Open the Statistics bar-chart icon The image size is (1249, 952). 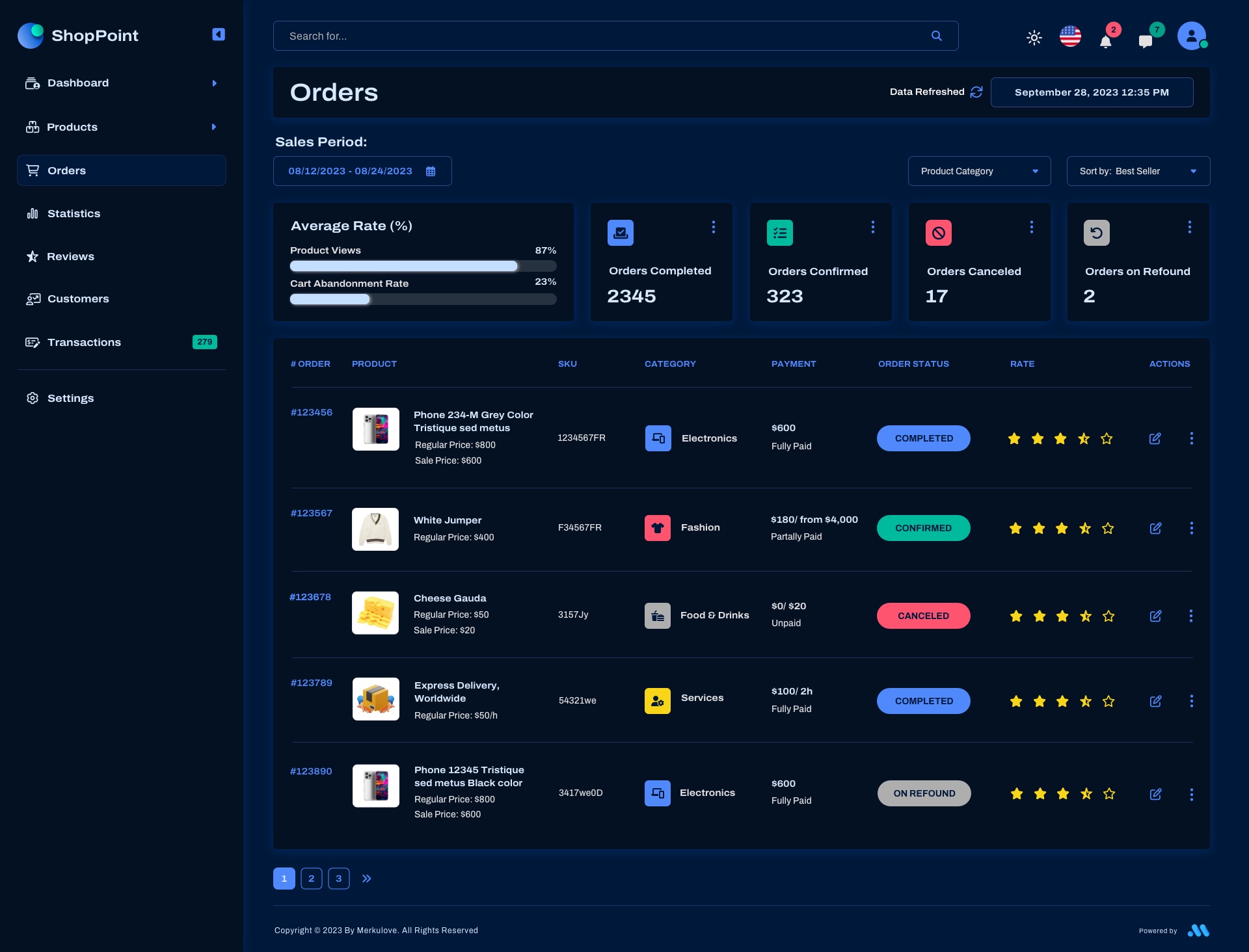(x=33, y=213)
